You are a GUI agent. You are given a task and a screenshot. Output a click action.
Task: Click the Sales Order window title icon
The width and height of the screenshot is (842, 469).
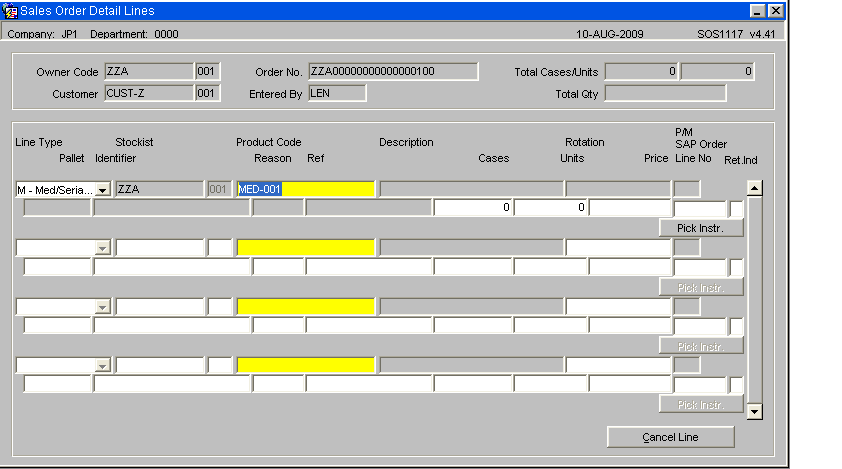[10, 11]
